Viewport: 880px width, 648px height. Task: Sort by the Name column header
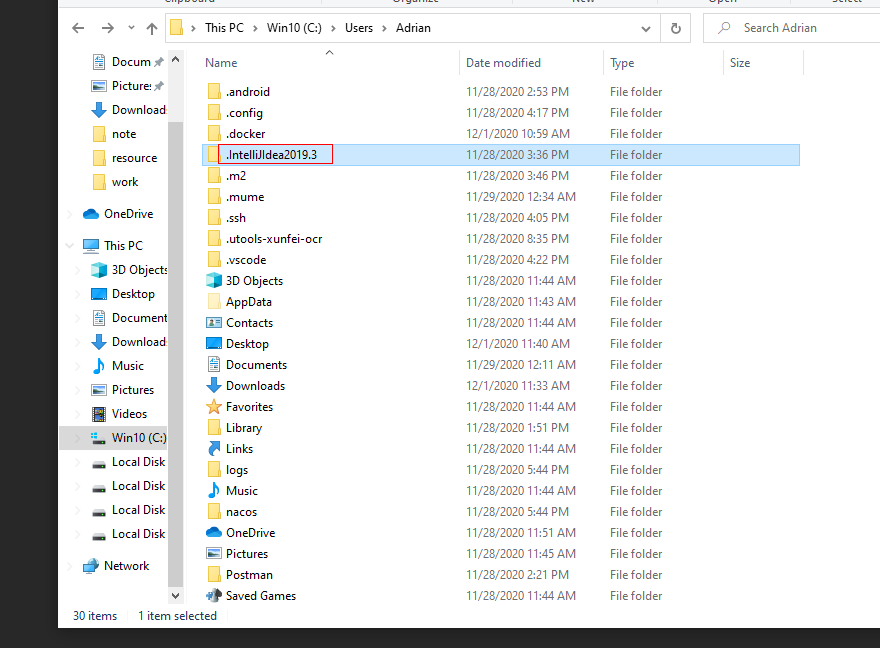point(221,63)
